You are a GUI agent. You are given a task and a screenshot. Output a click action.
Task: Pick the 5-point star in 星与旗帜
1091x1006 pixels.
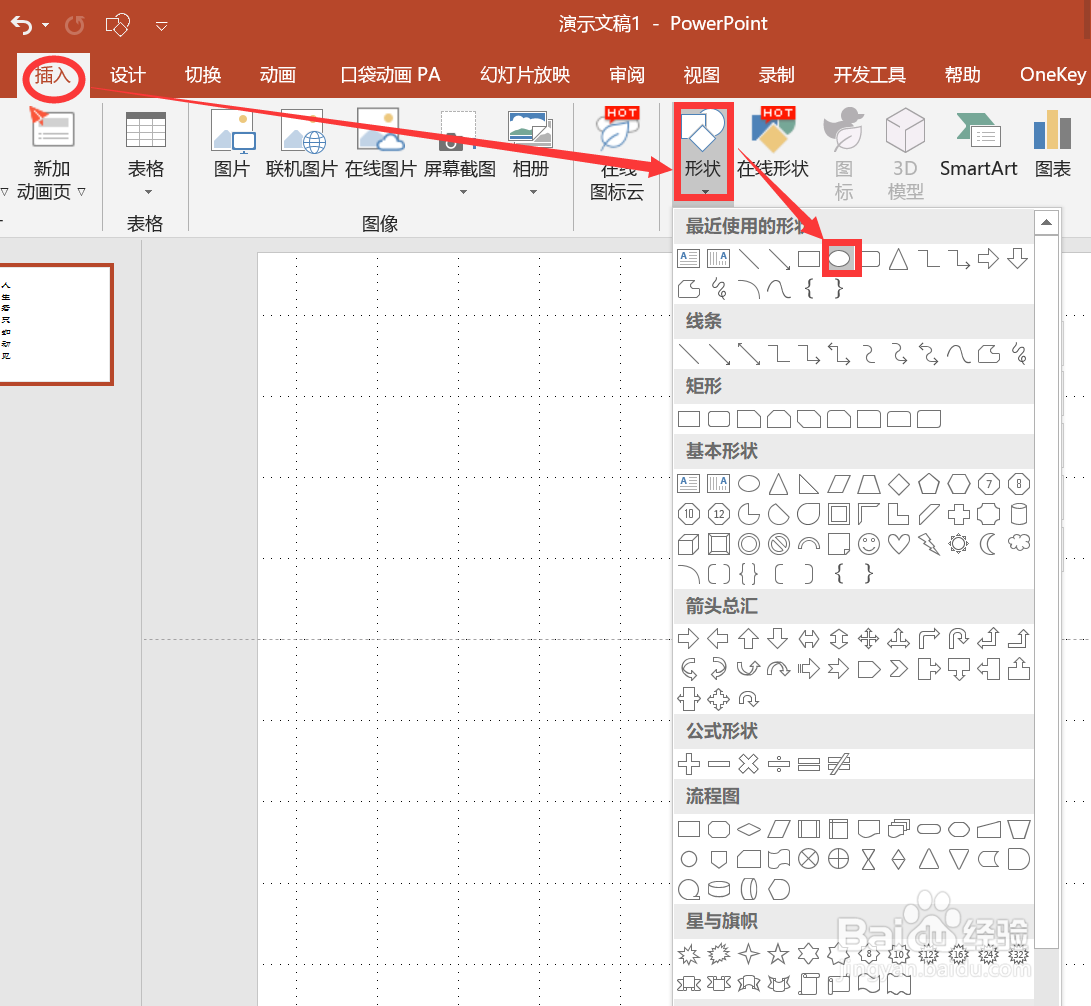pos(779,954)
